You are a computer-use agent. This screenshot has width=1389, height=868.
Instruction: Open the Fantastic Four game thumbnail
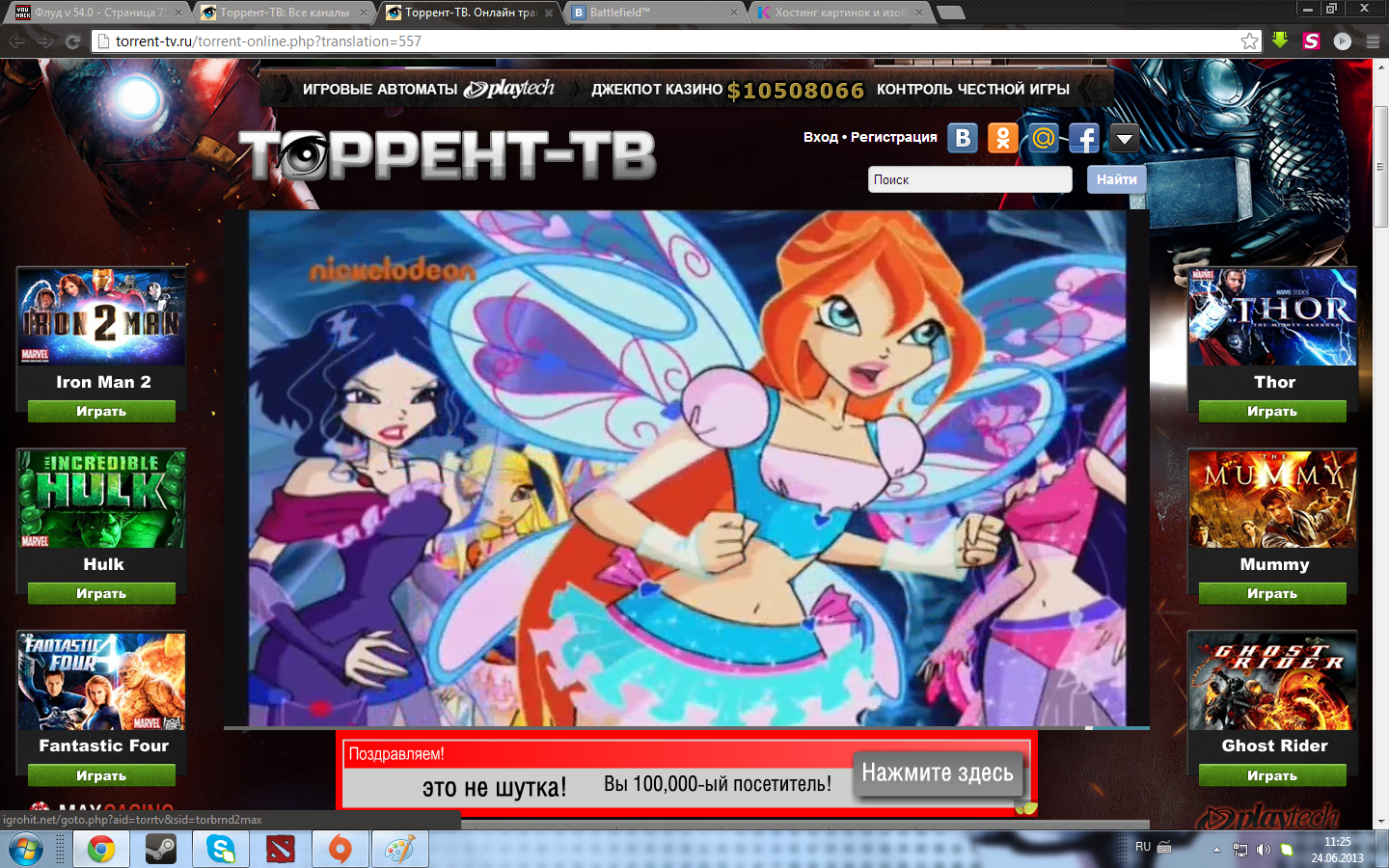click(102, 681)
